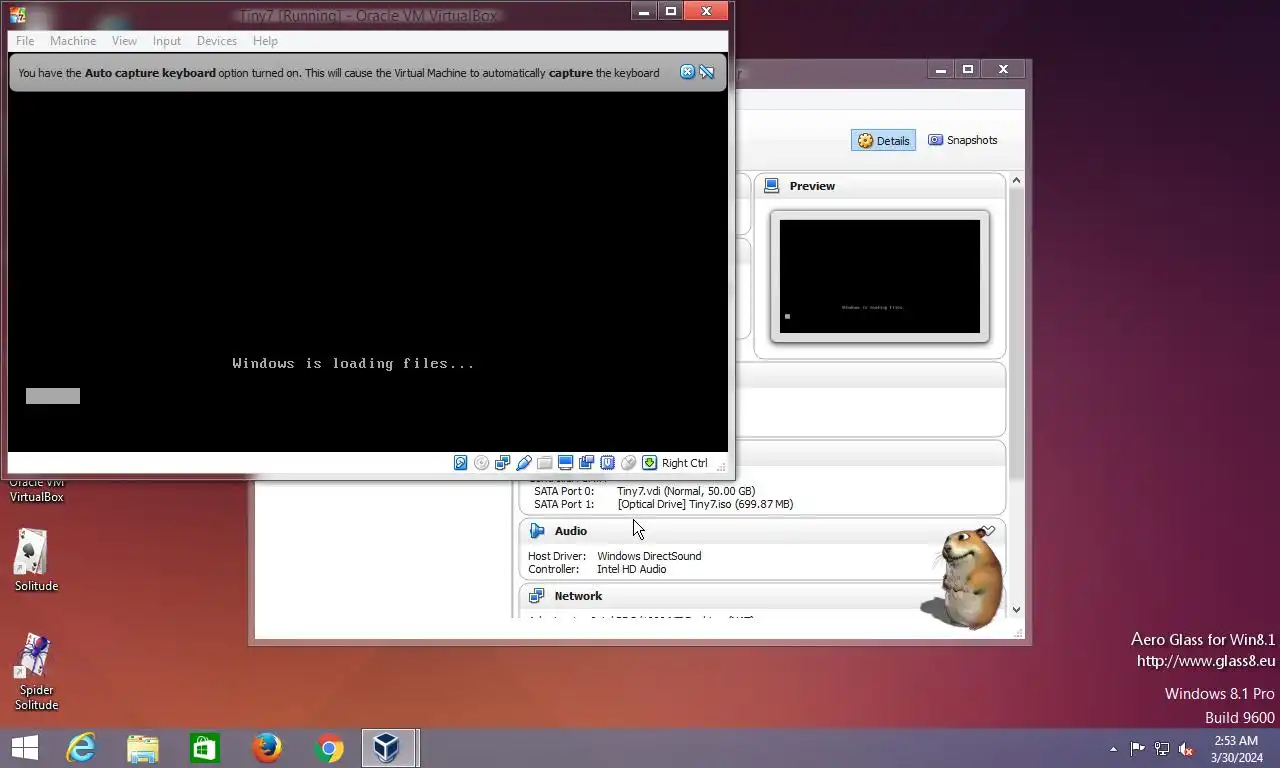The height and width of the screenshot is (768, 1280).
Task: Click the hard disk activity indicator in VM status bar
Action: pos(461,463)
